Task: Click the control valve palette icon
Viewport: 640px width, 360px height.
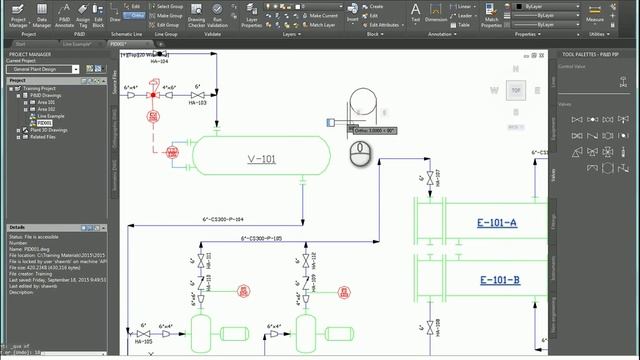Action: click(x=623, y=81)
